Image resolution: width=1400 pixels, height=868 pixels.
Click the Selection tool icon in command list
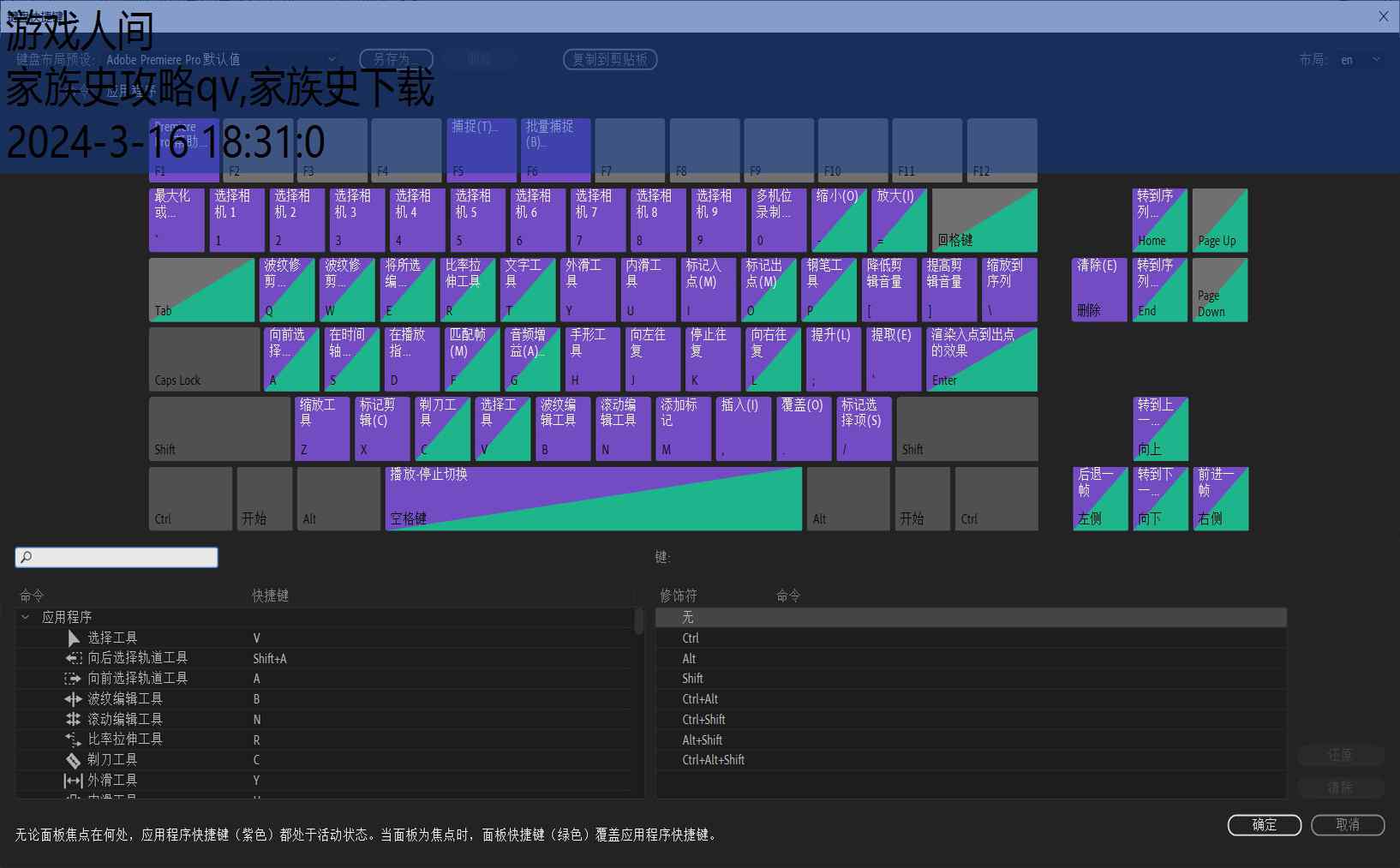[74, 638]
